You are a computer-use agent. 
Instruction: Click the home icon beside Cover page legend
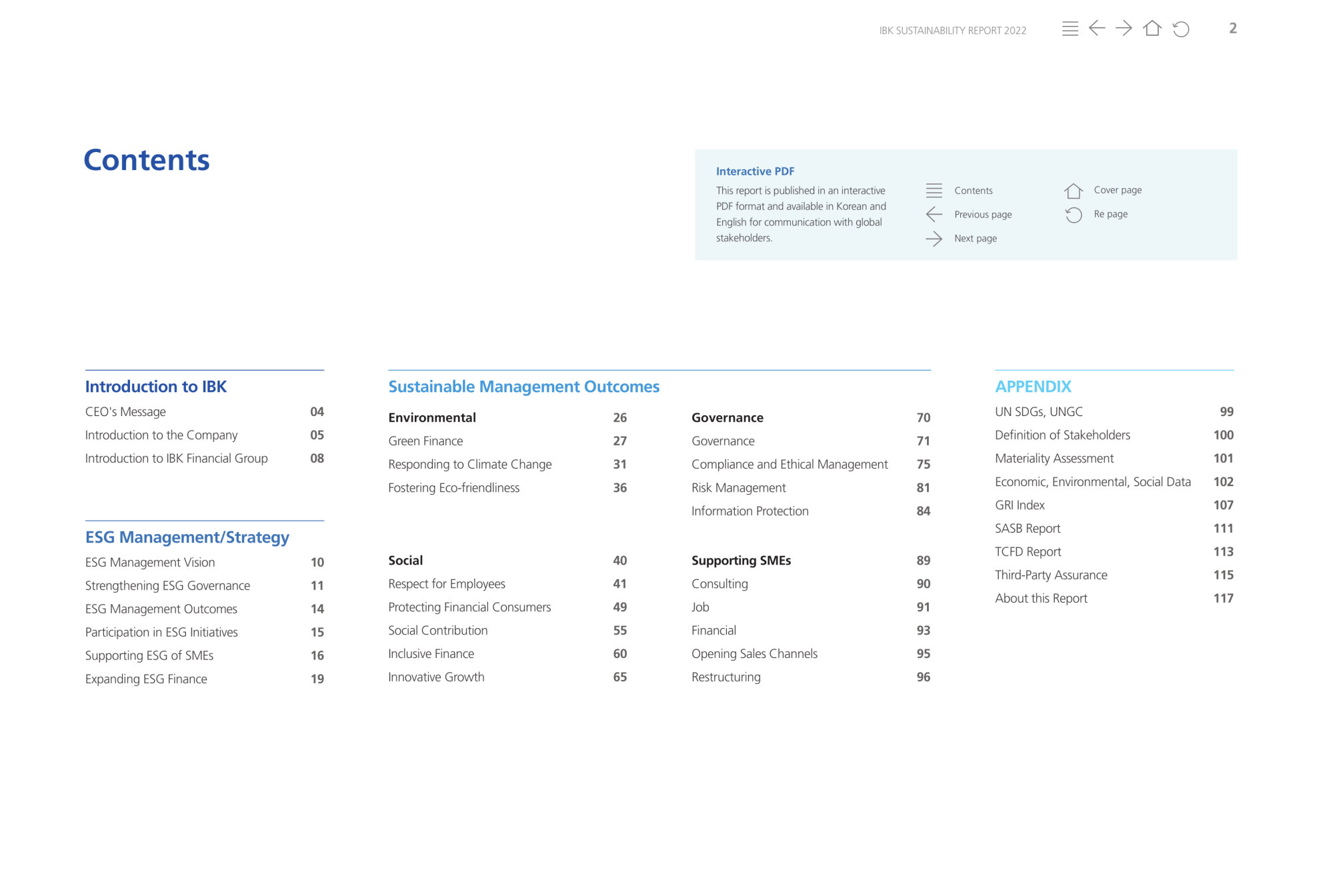click(x=1073, y=191)
